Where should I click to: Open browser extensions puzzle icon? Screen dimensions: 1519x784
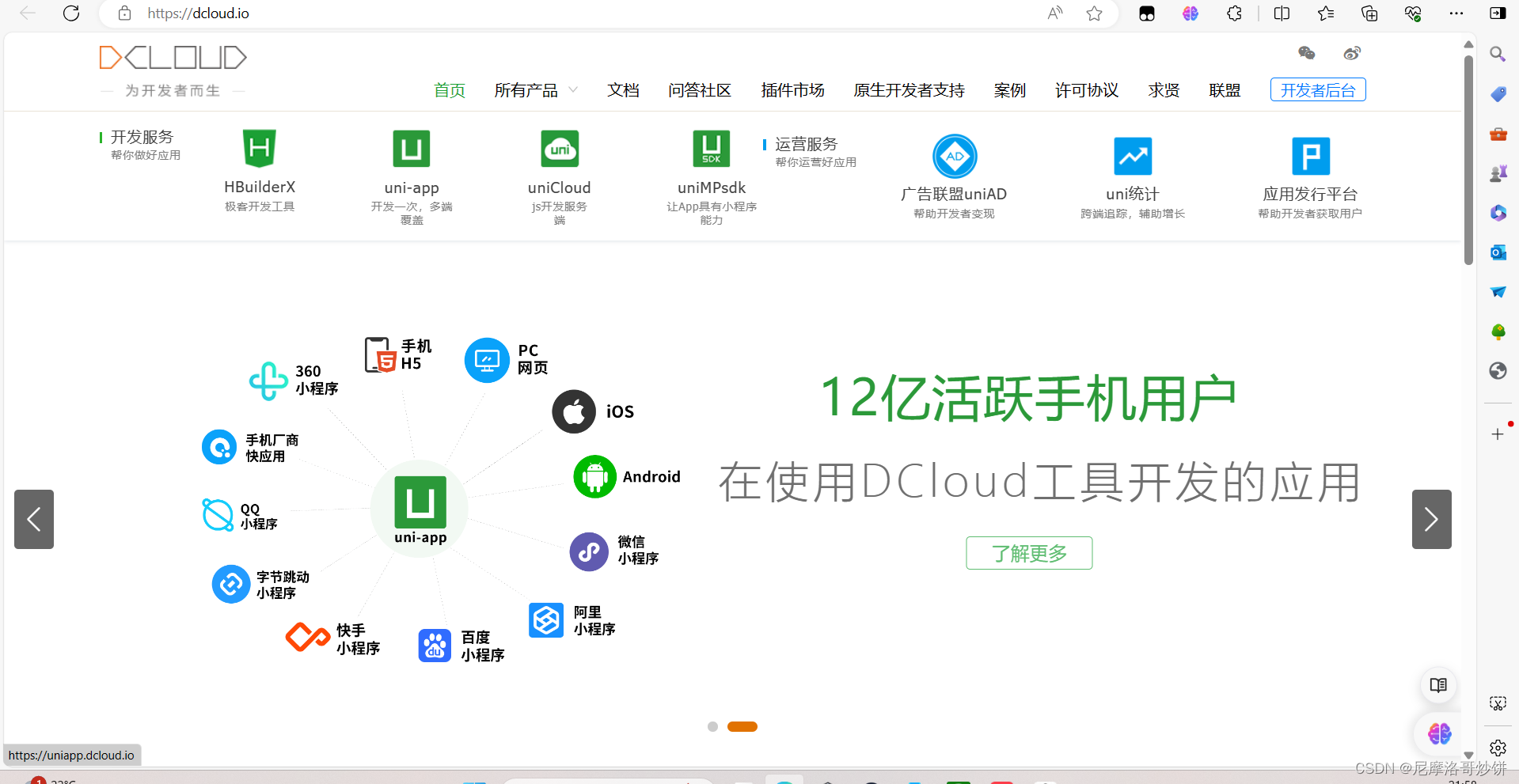pyautogui.click(x=1234, y=13)
